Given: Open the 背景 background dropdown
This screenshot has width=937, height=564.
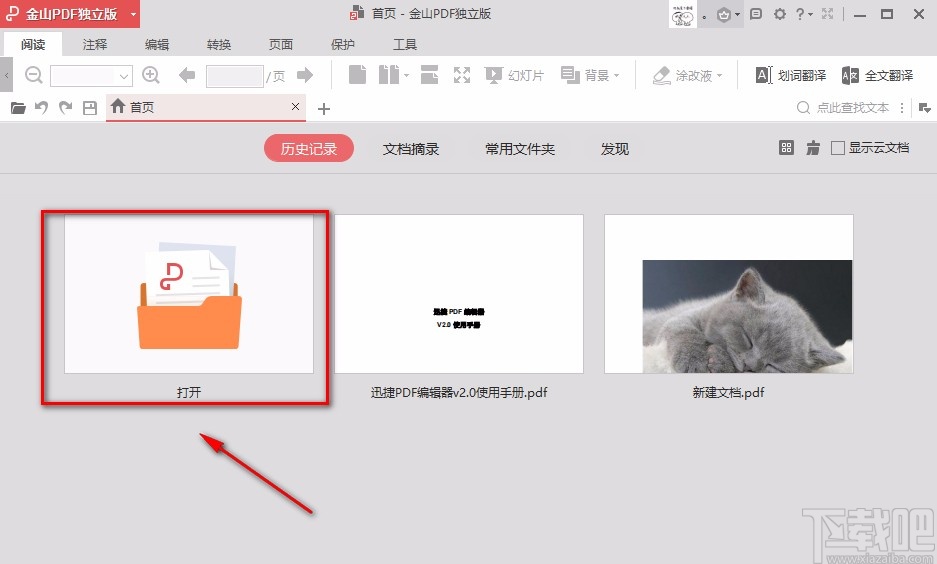Looking at the screenshot, I should click(590, 75).
